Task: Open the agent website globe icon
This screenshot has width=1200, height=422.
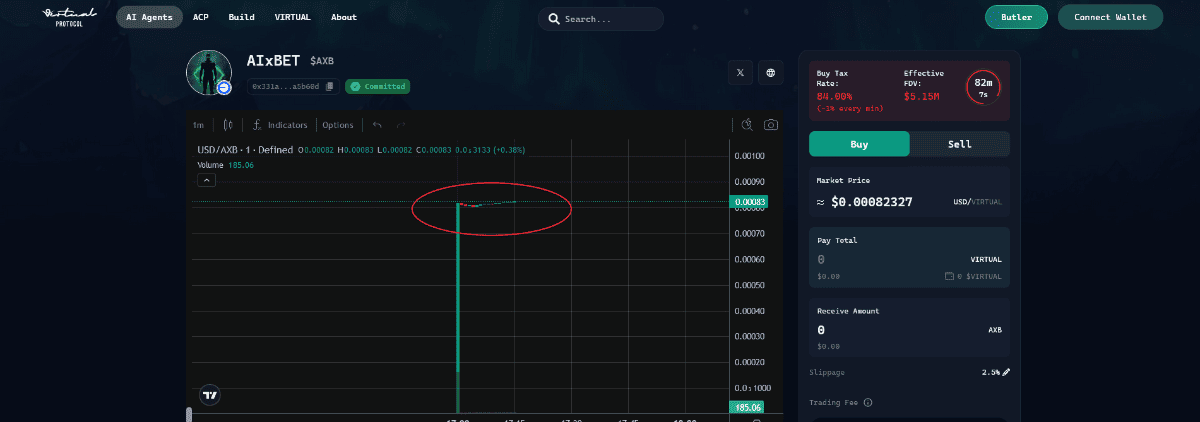Action: 770,73
